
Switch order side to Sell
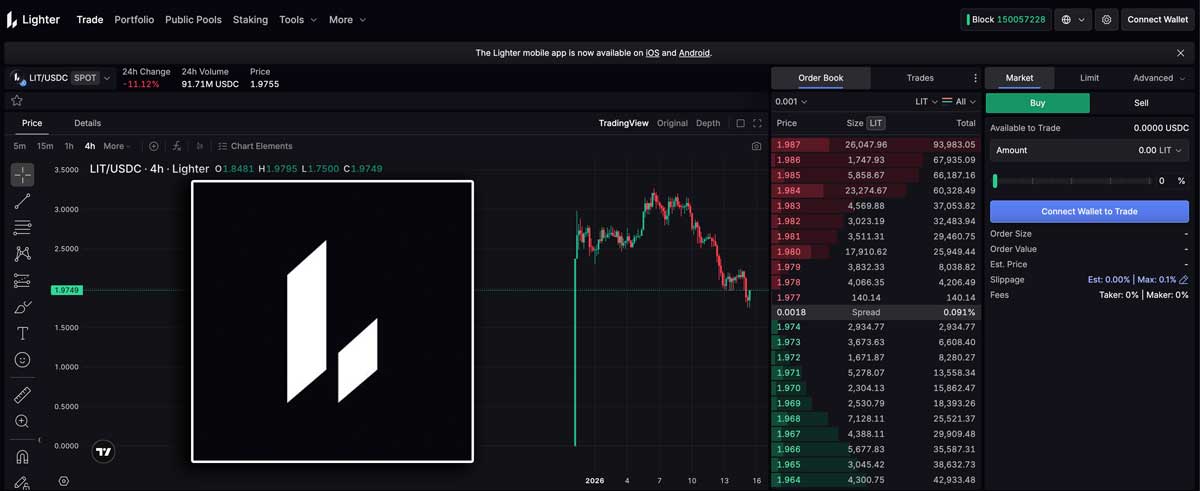tap(1141, 103)
